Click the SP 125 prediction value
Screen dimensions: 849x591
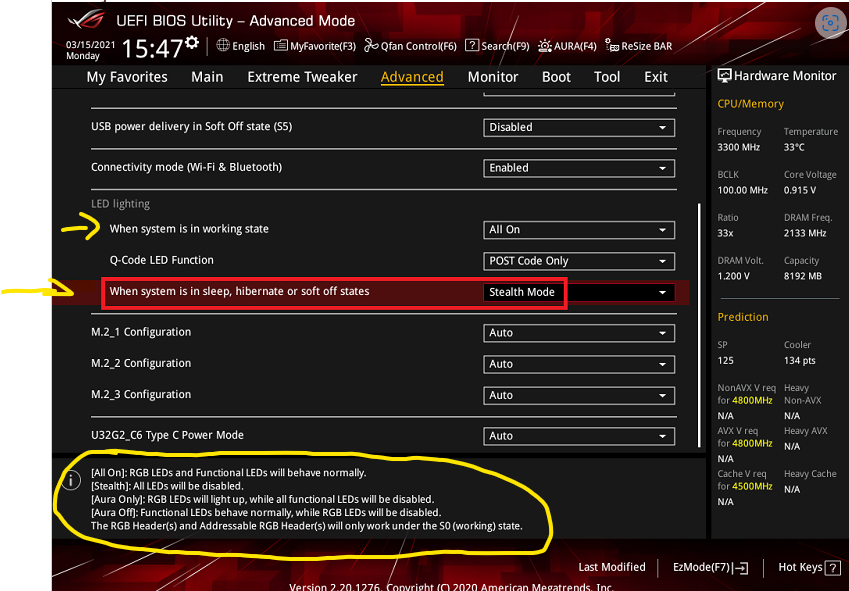tap(724, 360)
